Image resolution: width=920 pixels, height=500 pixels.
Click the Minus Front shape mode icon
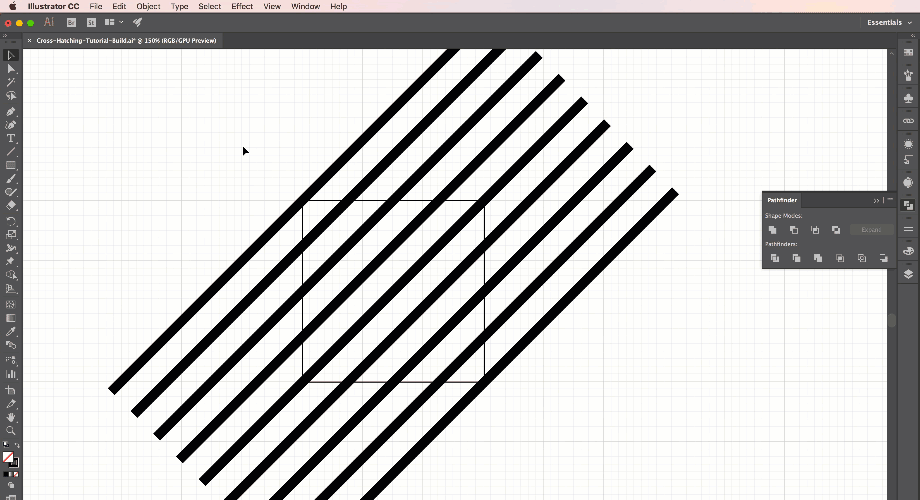[794, 230]
